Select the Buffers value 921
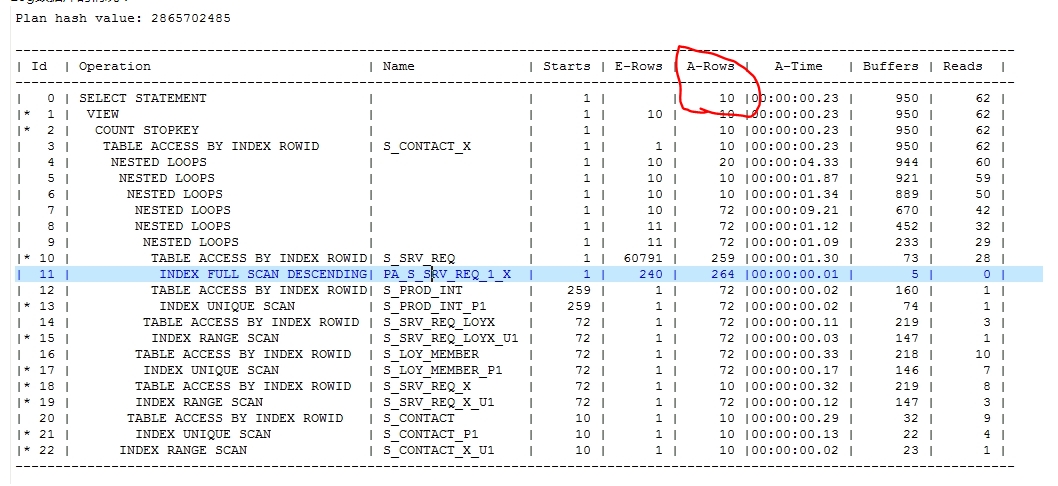The height and width of the screenshot is (486, 1058). [x=907, y=178]
